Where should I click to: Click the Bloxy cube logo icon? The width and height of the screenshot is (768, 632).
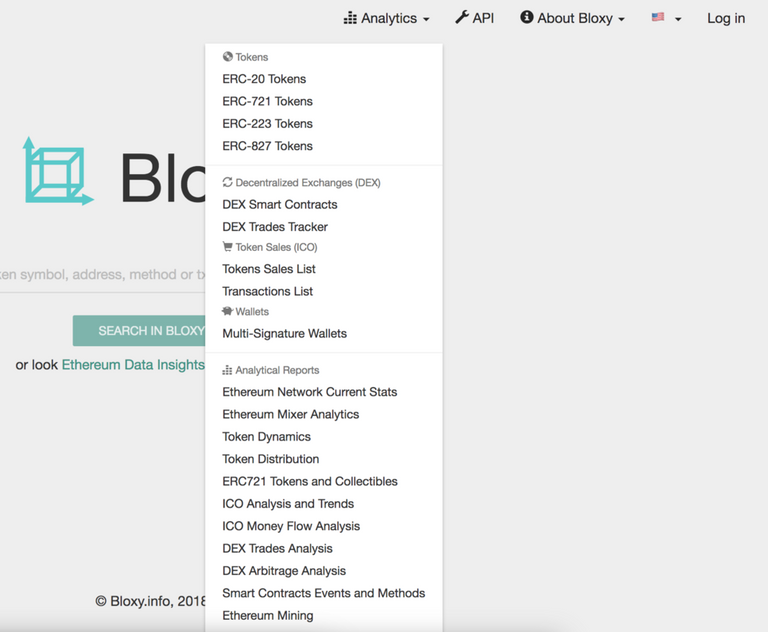click(58, 172)
